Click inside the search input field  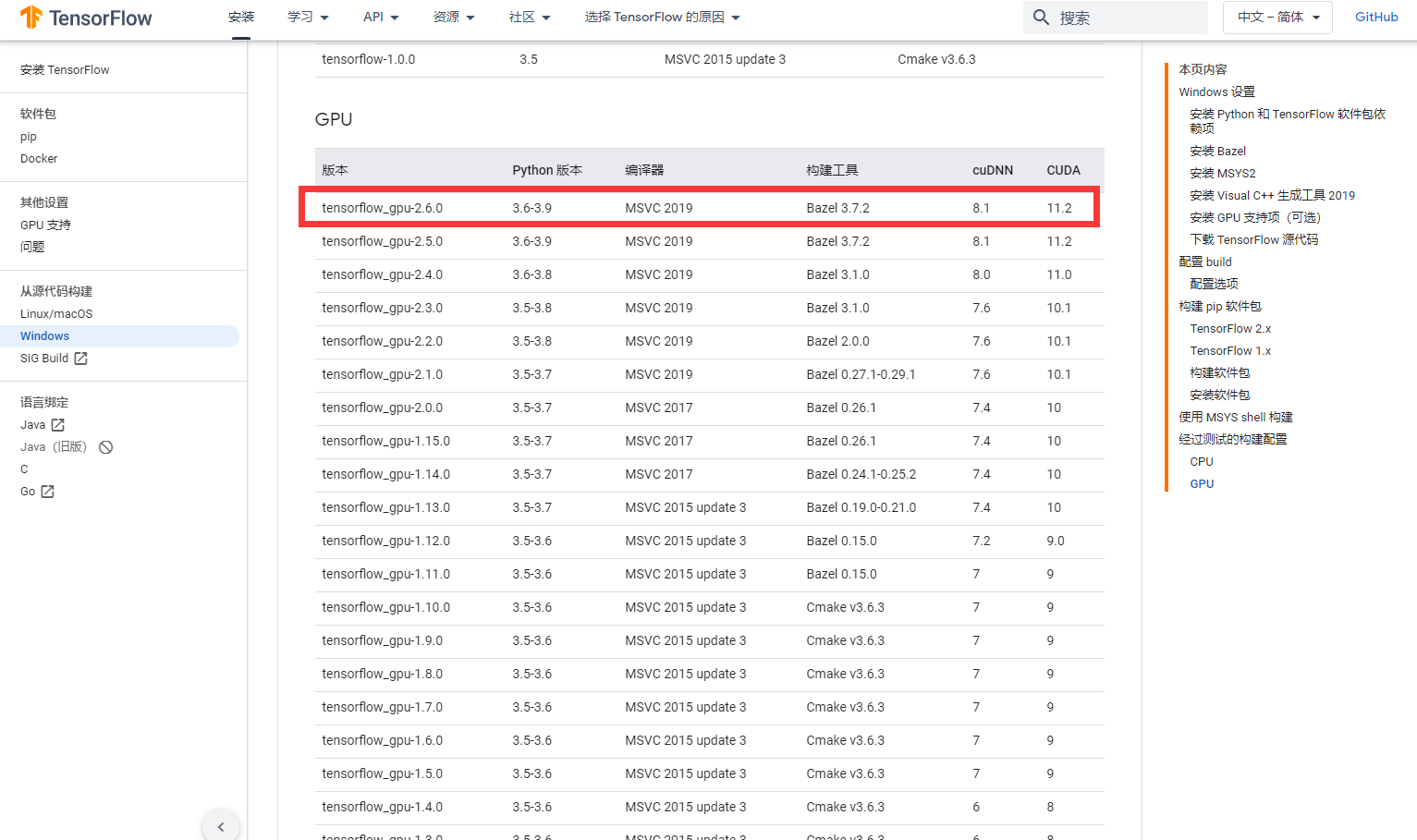pyautogui.click(x=1118, y=17)
